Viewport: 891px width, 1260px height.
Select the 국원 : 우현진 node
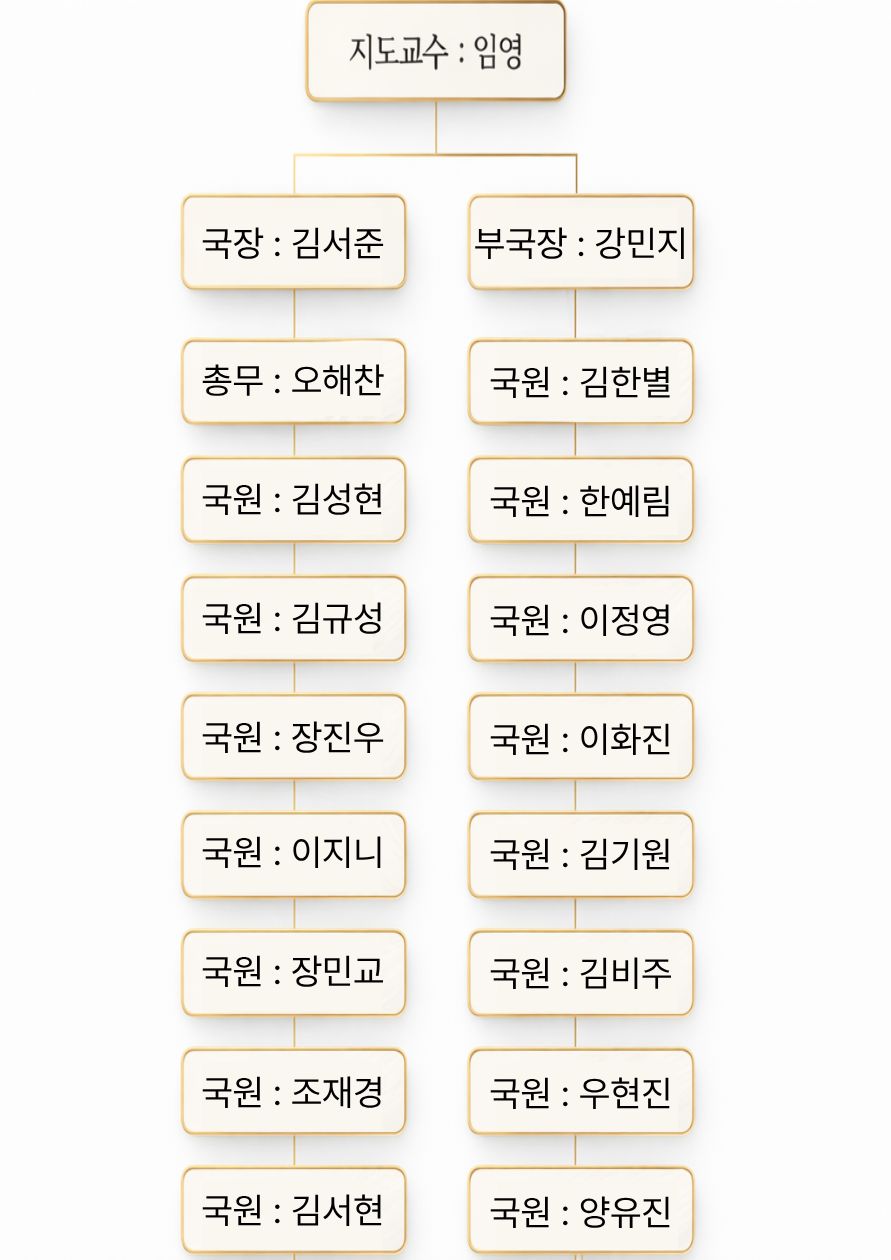pyautogui.click(x=580, y=1091)
